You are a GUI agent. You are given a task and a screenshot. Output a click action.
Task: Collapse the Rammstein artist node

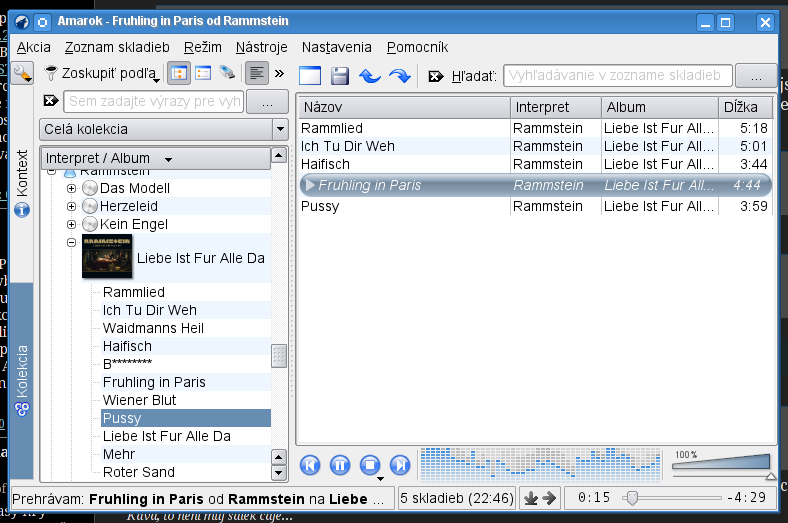(x=51, y=172)
